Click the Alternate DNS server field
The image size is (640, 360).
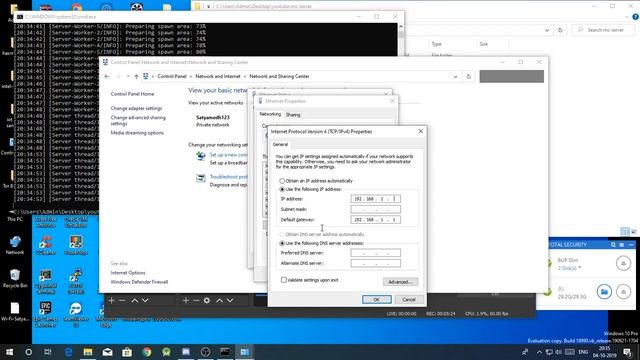376,263
